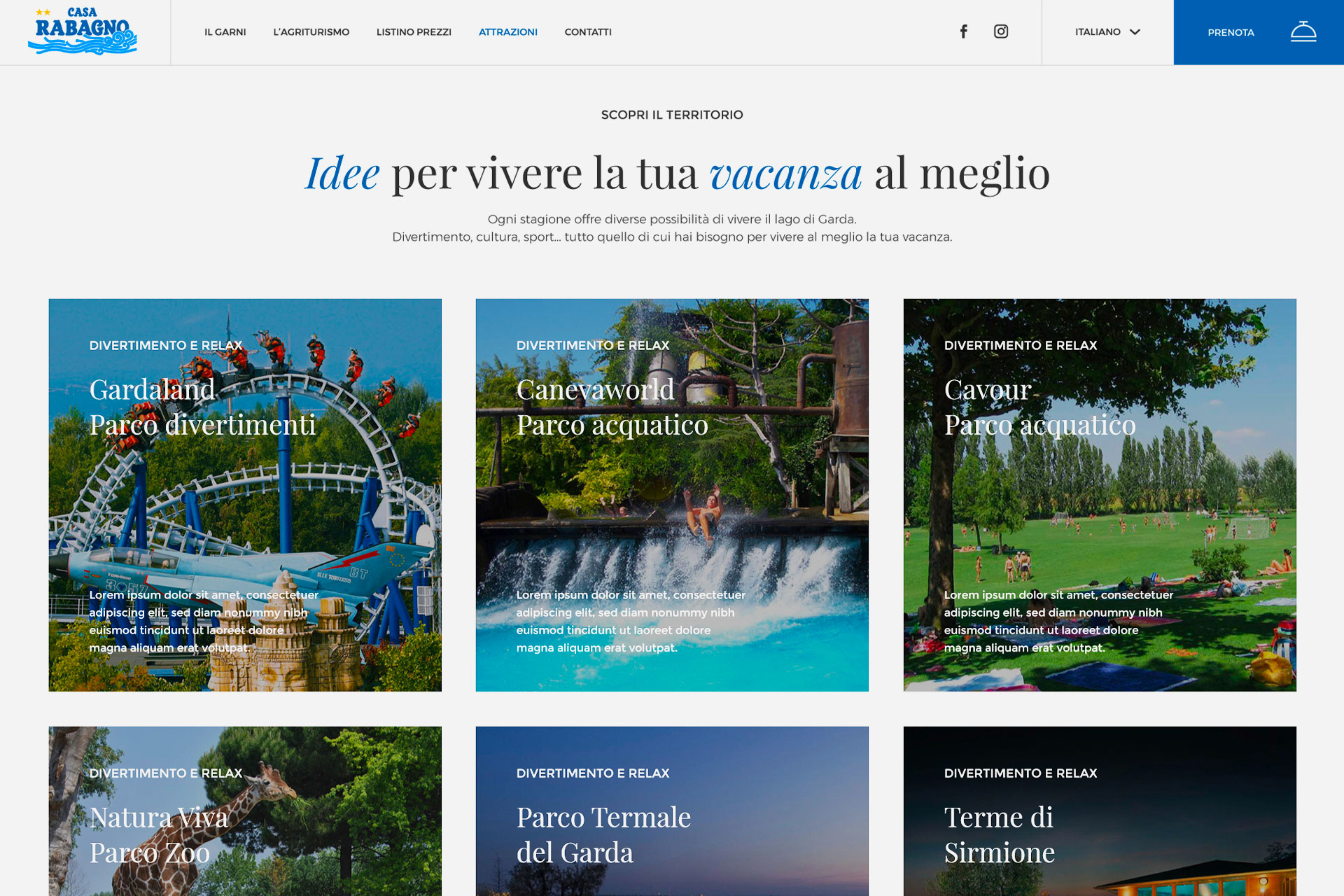The image size is (1344, 896).
Task: Open the Terme di Sirmione card
Action: 1100,811
